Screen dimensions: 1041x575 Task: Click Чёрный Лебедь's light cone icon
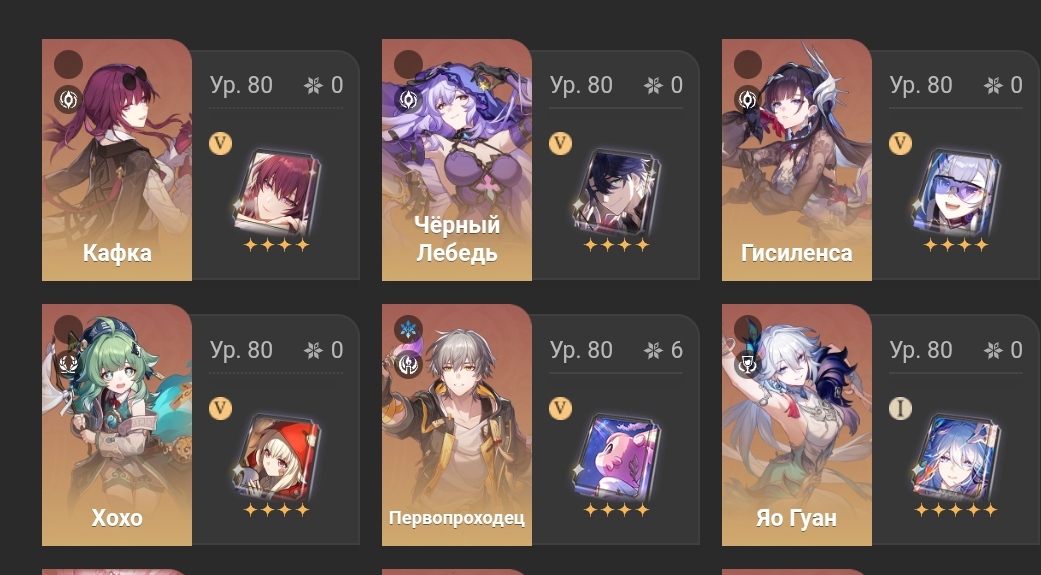point(617,193)
